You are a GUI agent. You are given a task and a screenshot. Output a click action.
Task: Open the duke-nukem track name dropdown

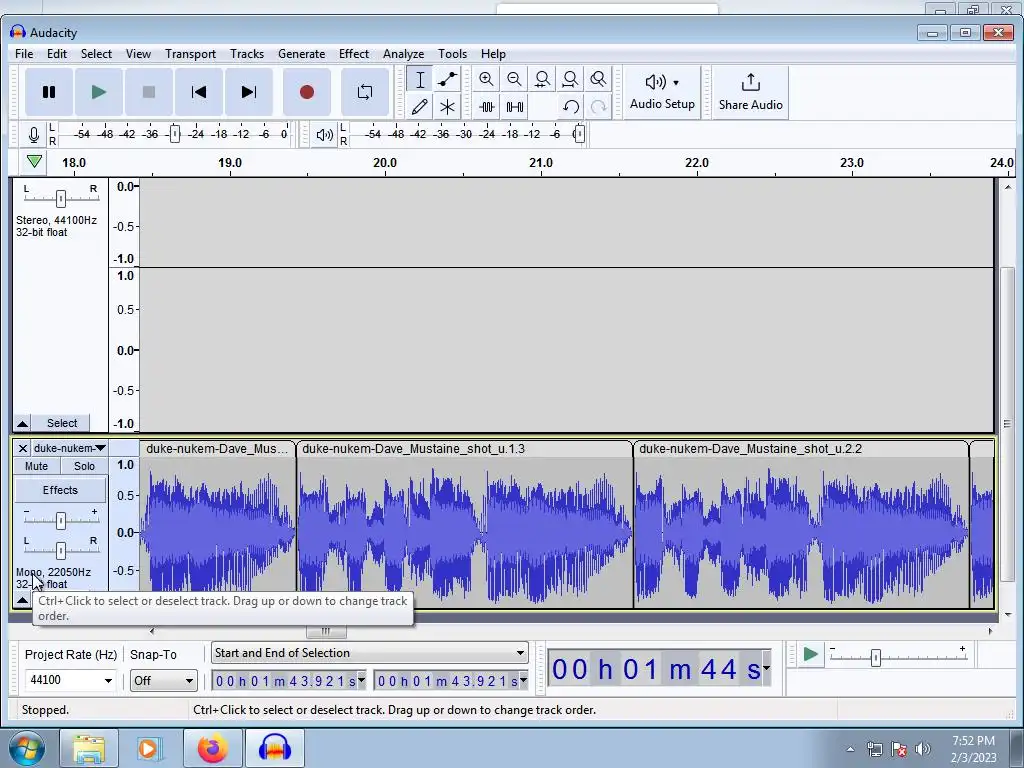pos(69,448)
